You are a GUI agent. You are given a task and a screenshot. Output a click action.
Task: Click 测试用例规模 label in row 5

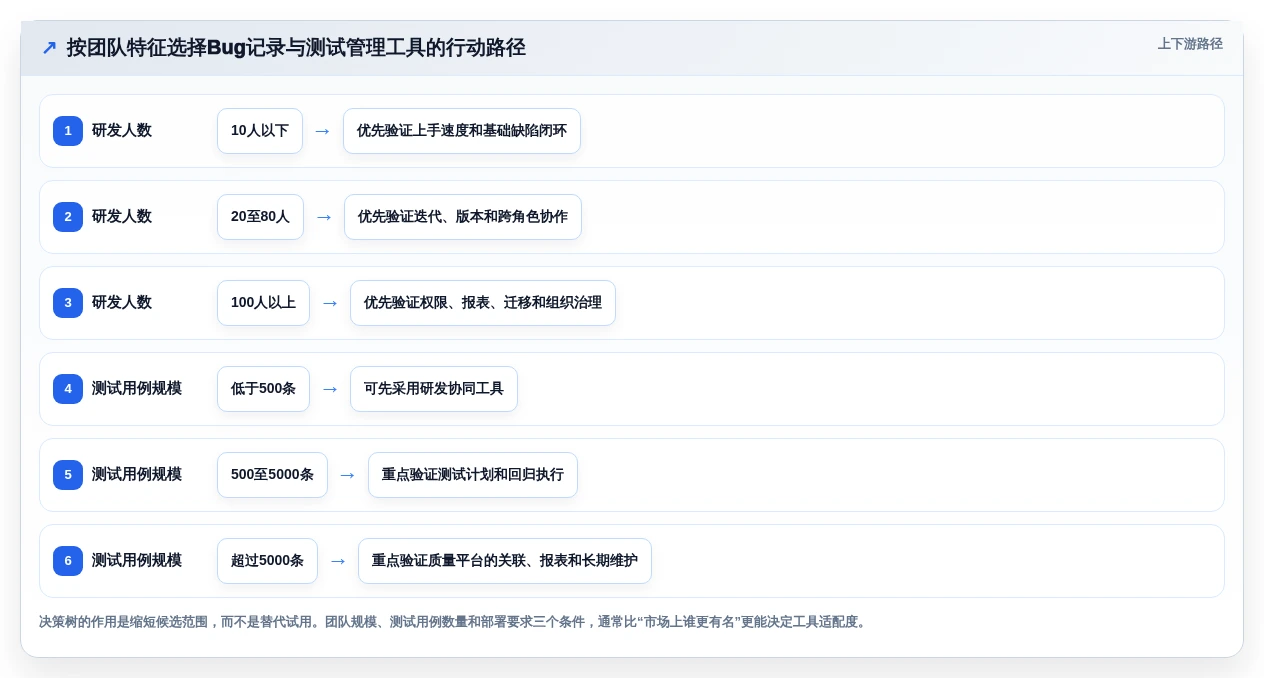[x=137, y=475]
